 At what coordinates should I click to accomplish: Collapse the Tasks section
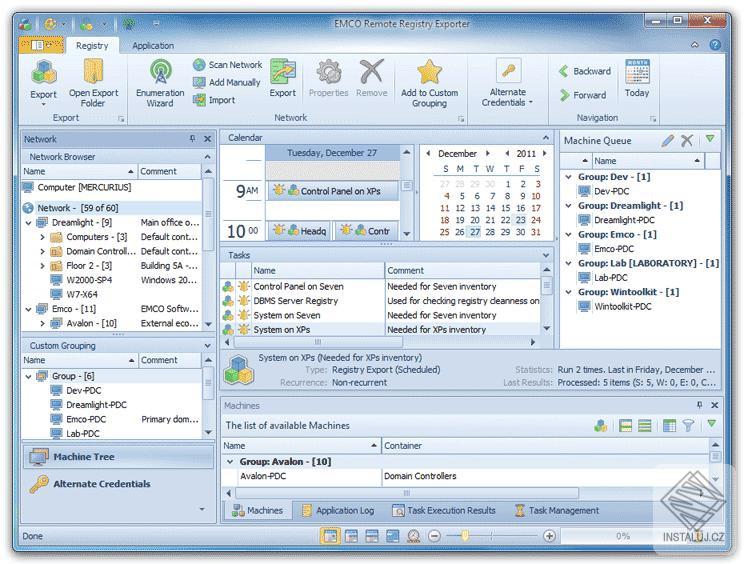[x=546, y=255]
